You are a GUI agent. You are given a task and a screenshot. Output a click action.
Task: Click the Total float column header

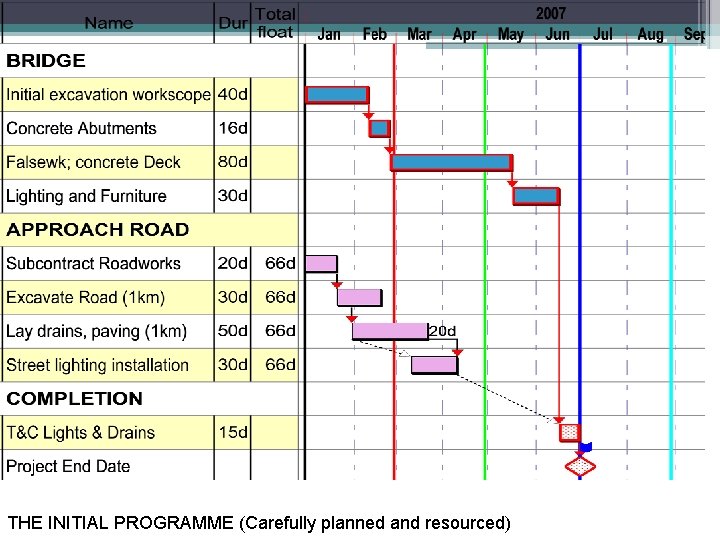click(275, 23)
